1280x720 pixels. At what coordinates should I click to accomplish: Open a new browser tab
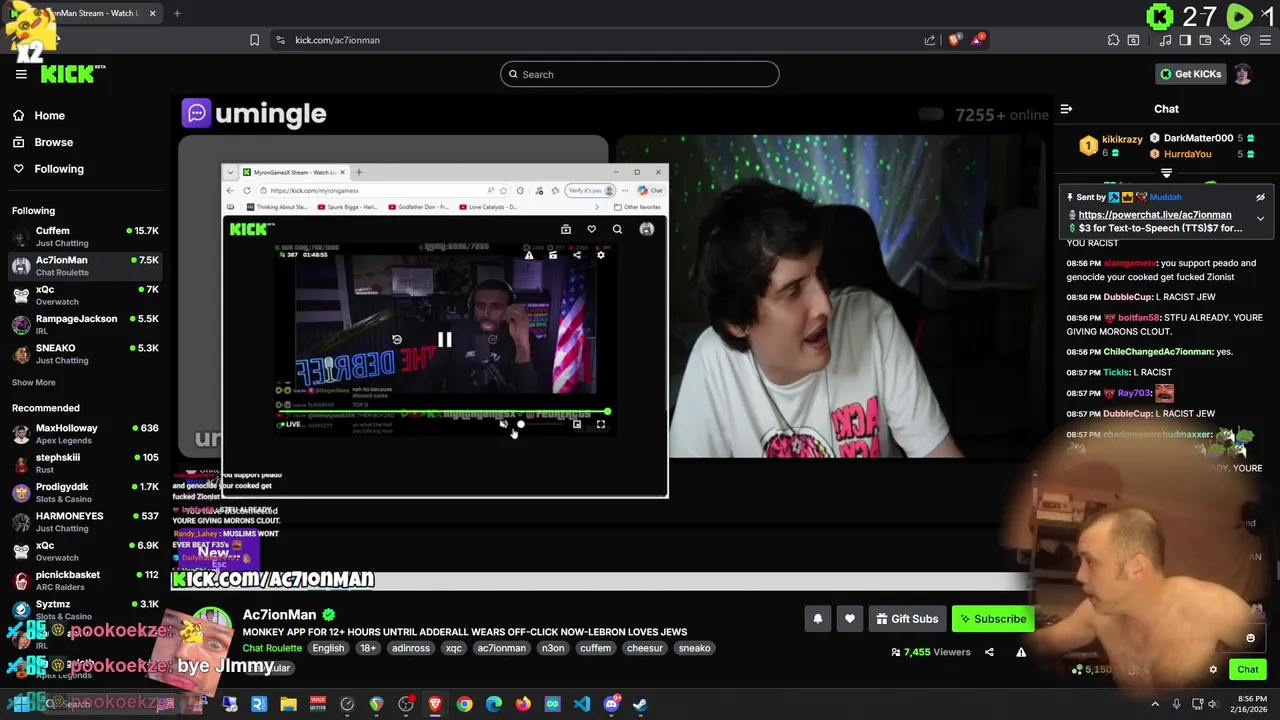(x=177, y=13)
